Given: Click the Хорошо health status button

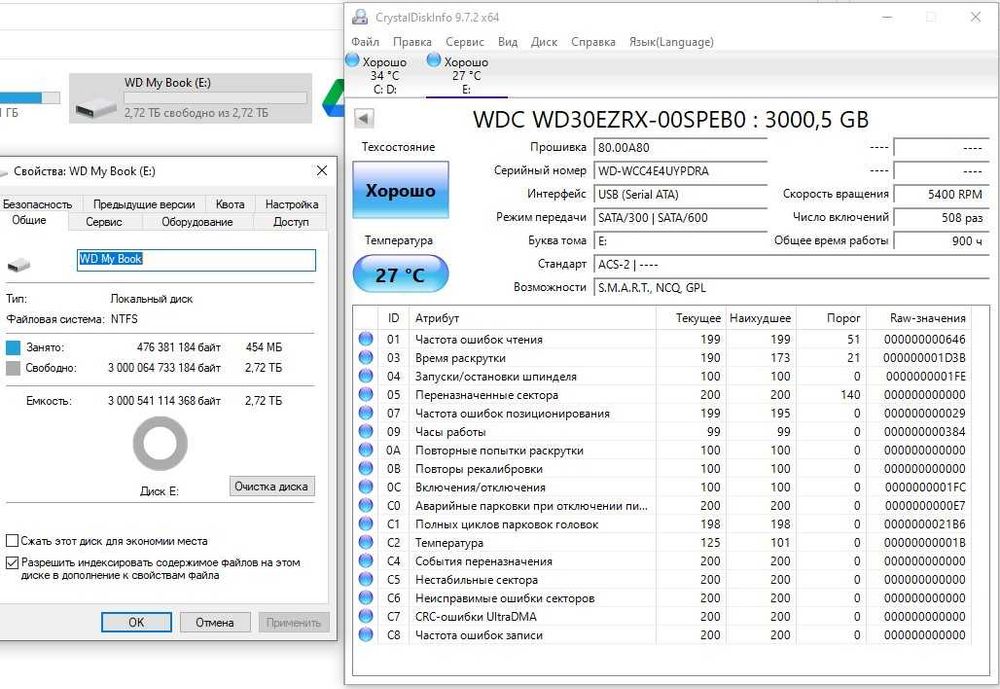Looking at the screenshot, I should coord(401,190).
